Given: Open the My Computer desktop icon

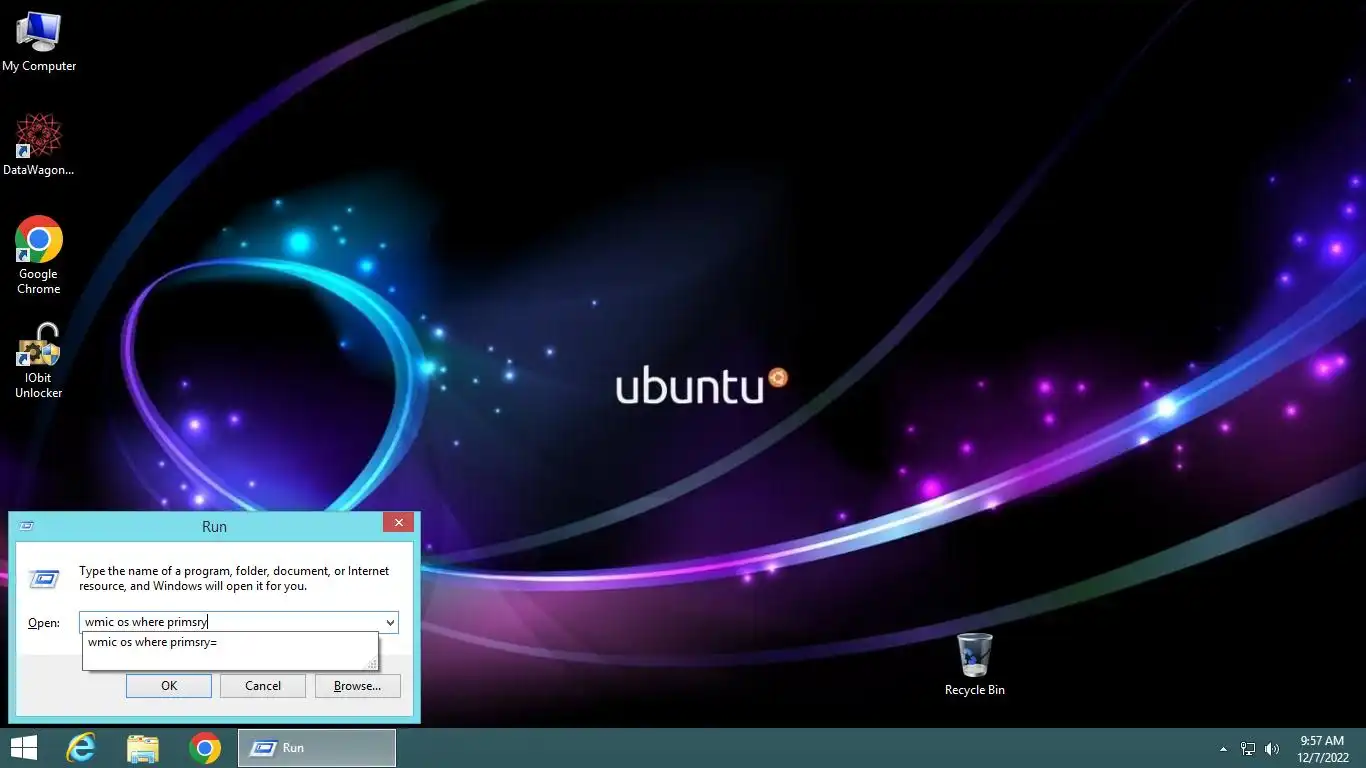Looking at the screenshot, I should (39, 42).
